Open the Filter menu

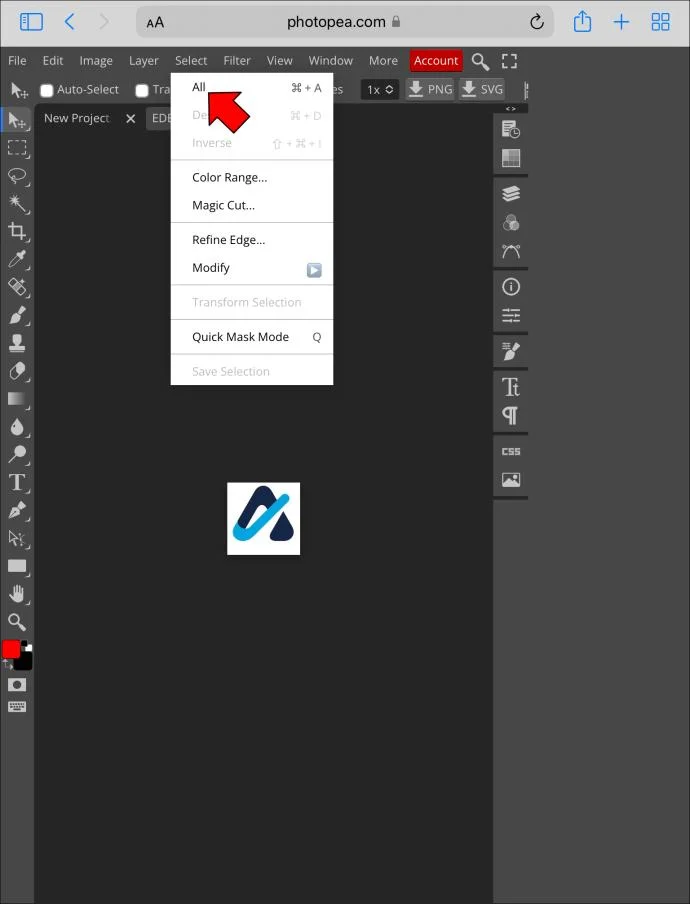(x=237, y=61)
